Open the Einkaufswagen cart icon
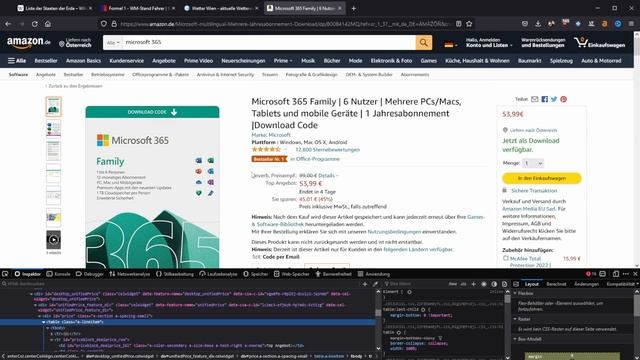 [x=599, y=42]
